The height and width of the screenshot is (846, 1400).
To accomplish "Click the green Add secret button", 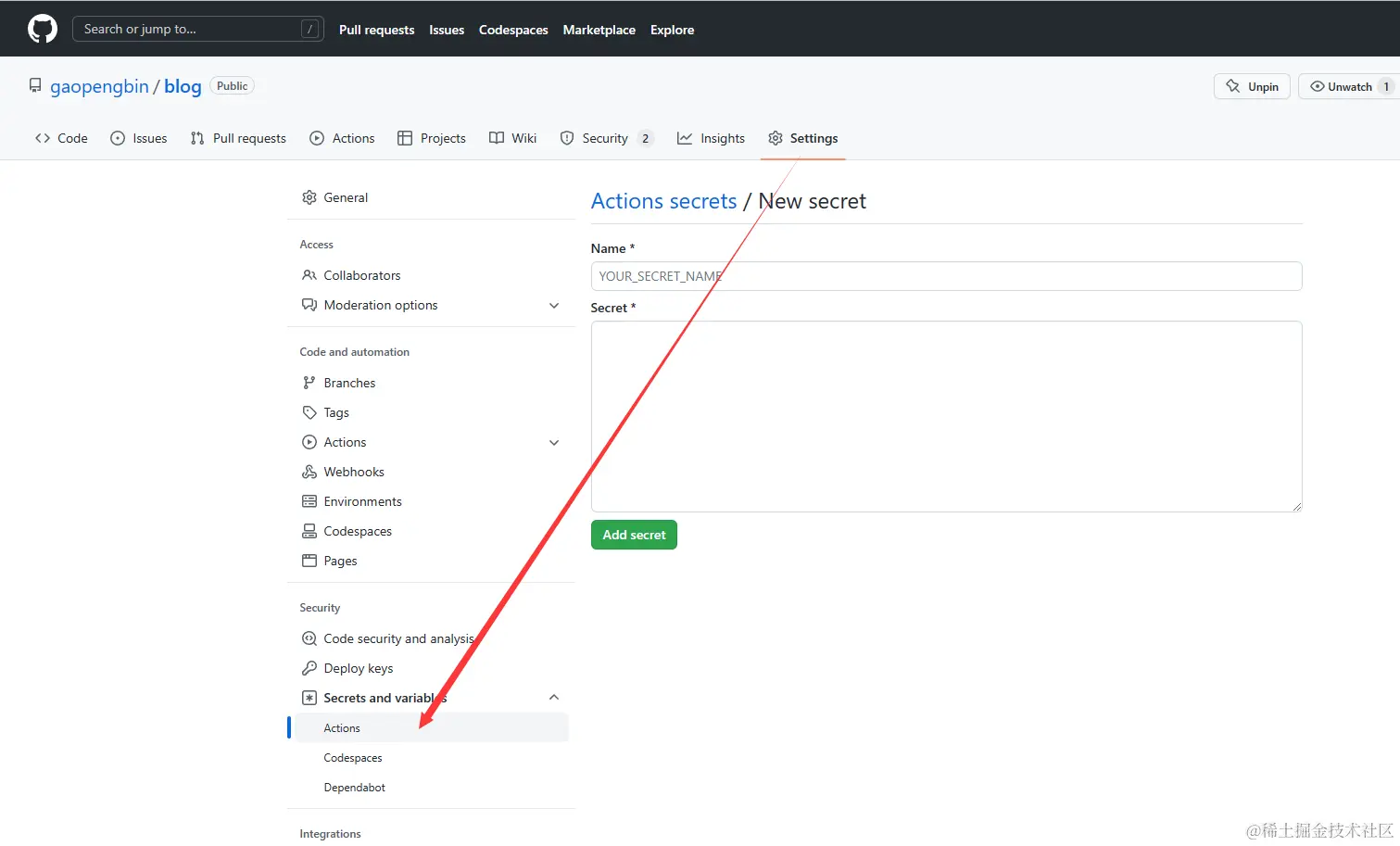I will pyautogui.click(x=634, y=535).
